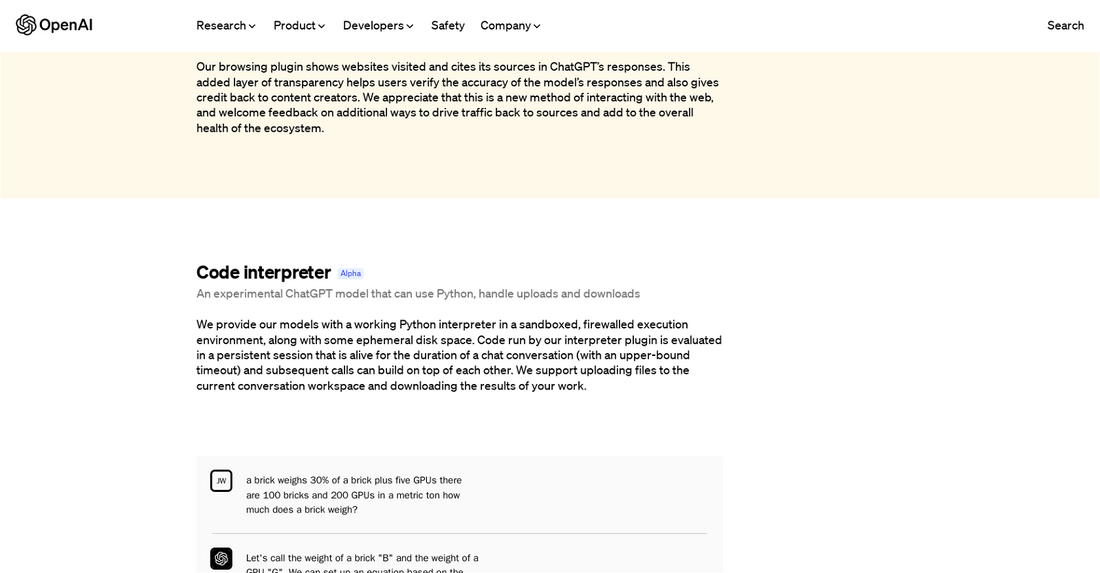Image resolution: width=1100 pixels, height=573 pixels.
Task: Open the Company dropdown arrow
Action: 537,26
